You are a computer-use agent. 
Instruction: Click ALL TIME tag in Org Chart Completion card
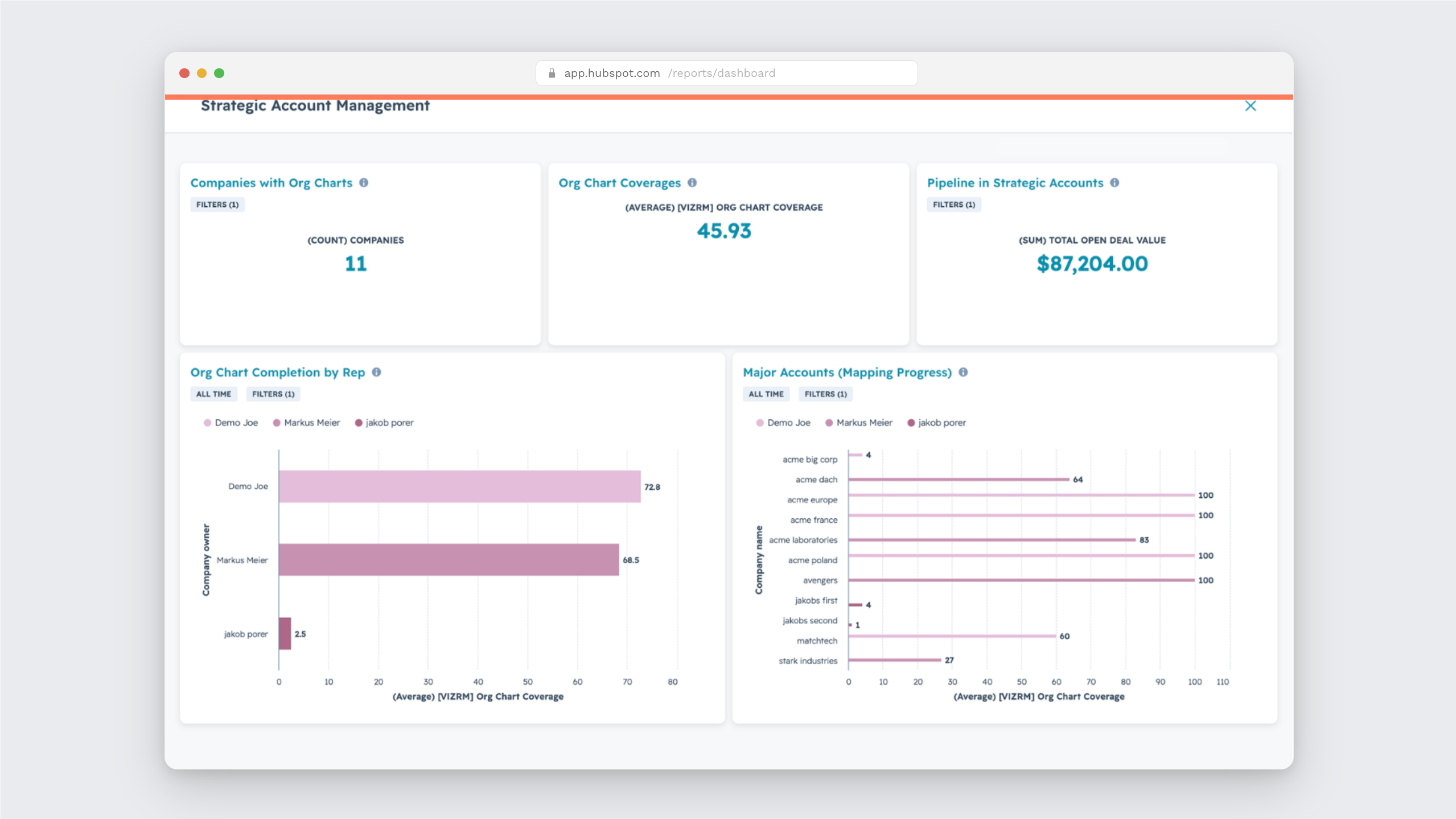[213, 394]
